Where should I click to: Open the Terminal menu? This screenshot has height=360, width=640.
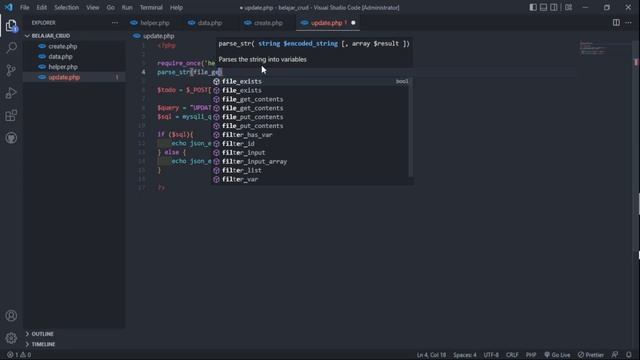point(151,7)
